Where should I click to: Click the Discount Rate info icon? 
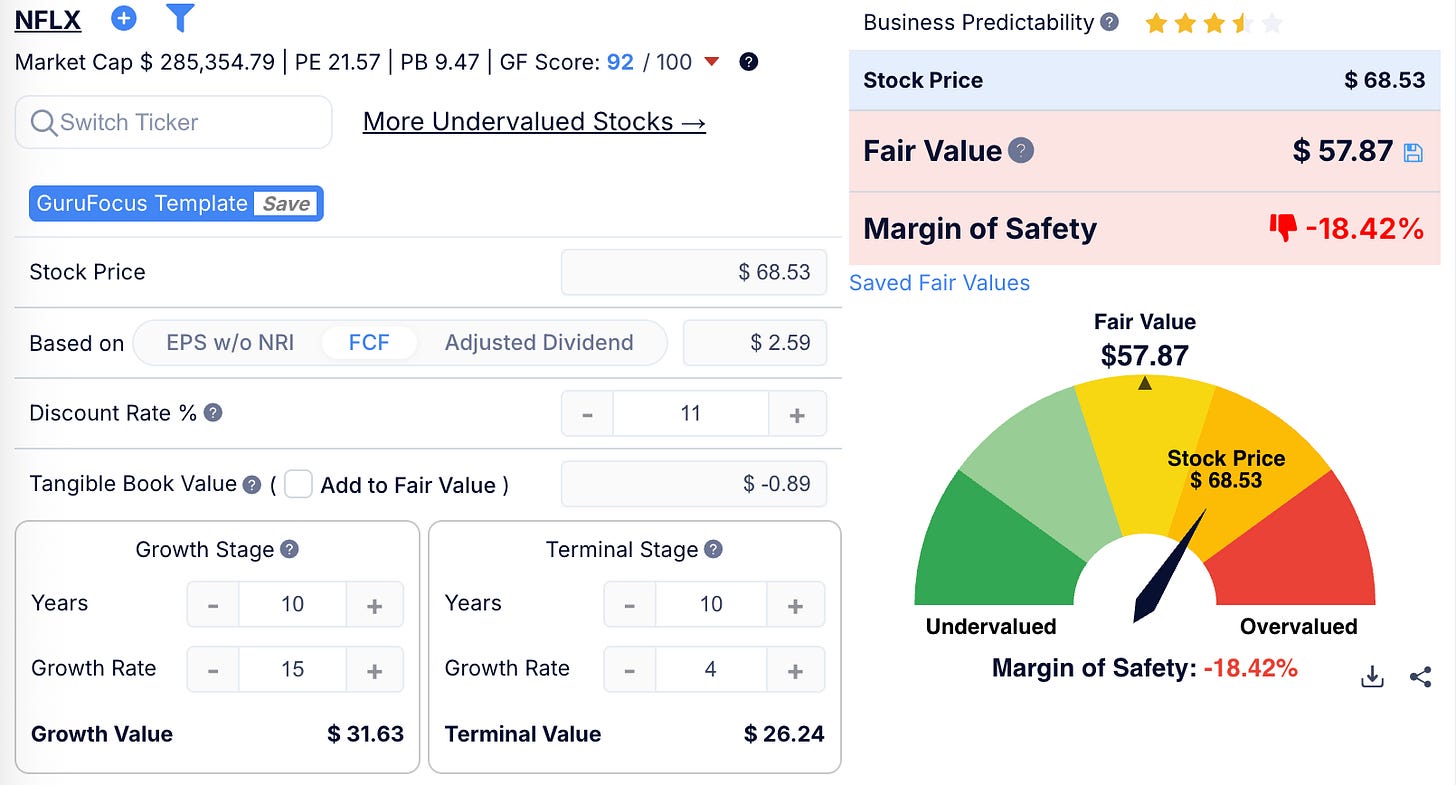213,412
